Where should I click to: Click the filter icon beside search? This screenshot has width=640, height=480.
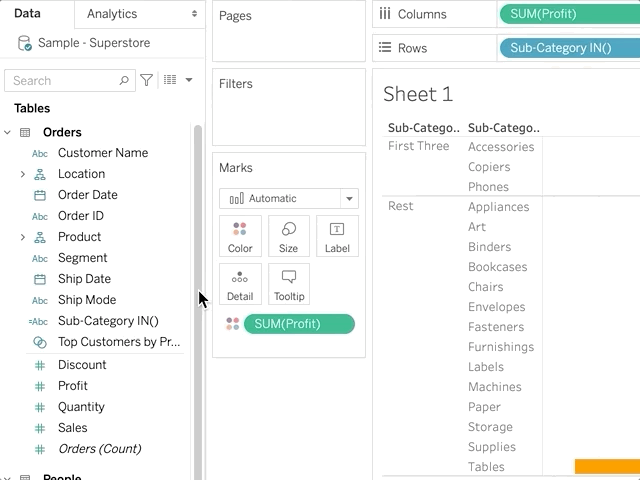pyautogui.click(x=147, y=80)
